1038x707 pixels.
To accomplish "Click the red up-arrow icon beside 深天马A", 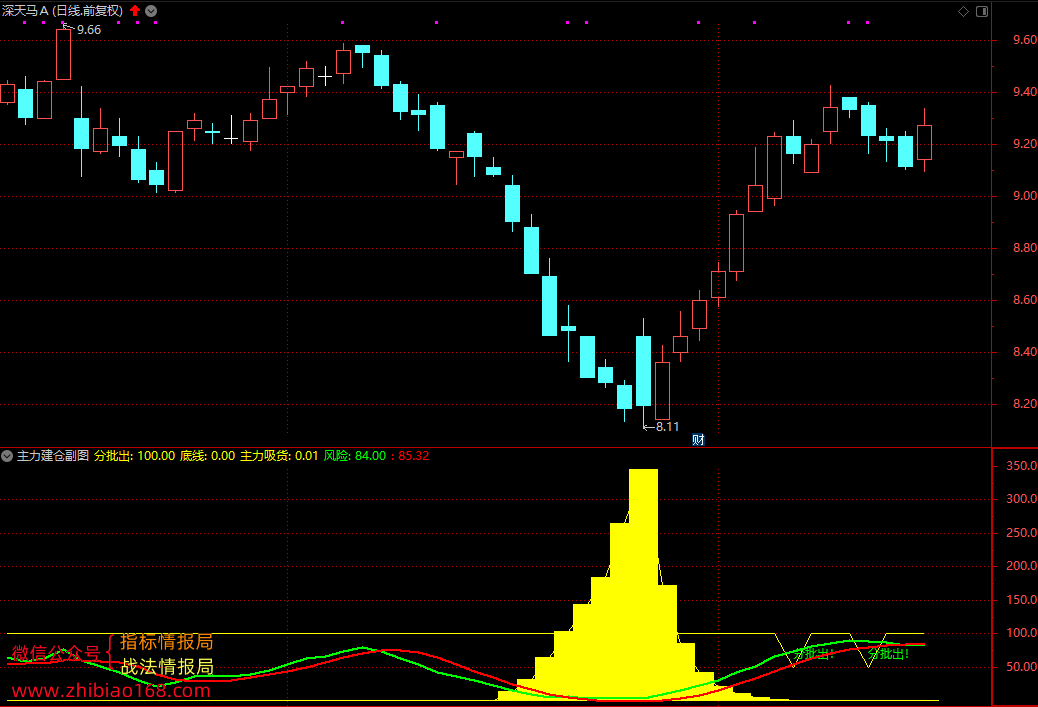I will coord(135,11).
